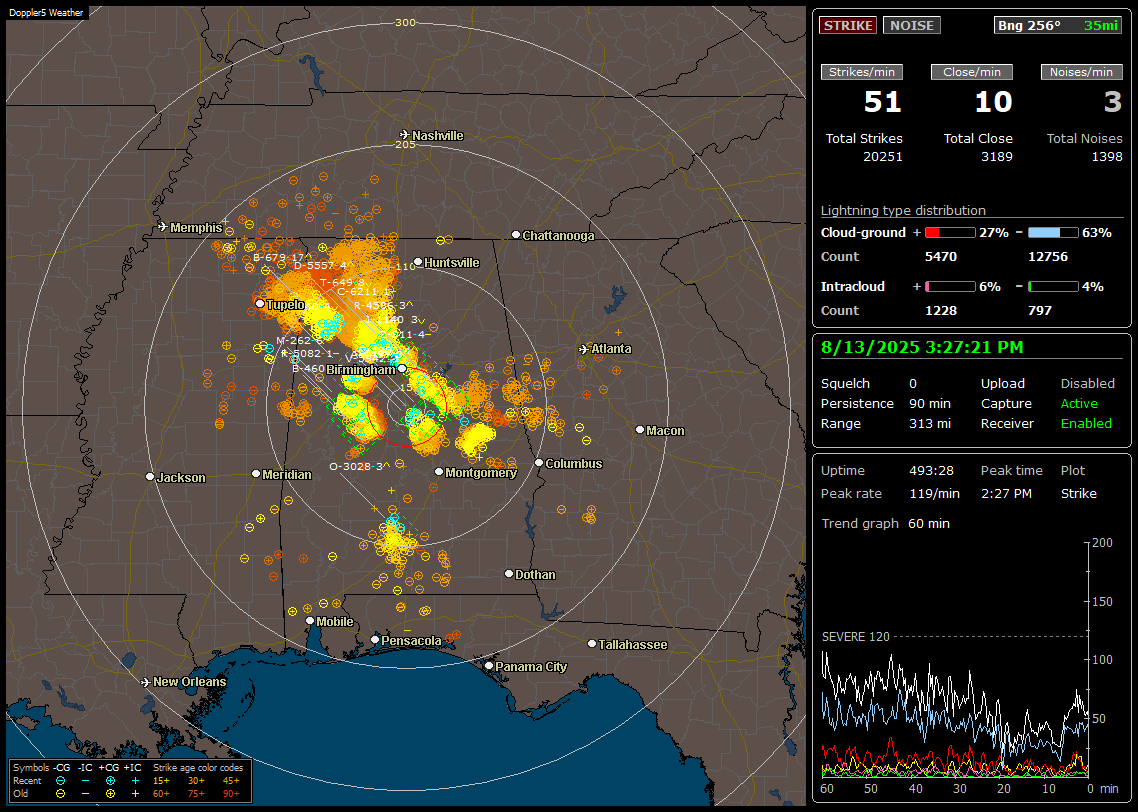Click the Strike age color codes legend title
The image size is (1138, 812).
coord(197,767)
